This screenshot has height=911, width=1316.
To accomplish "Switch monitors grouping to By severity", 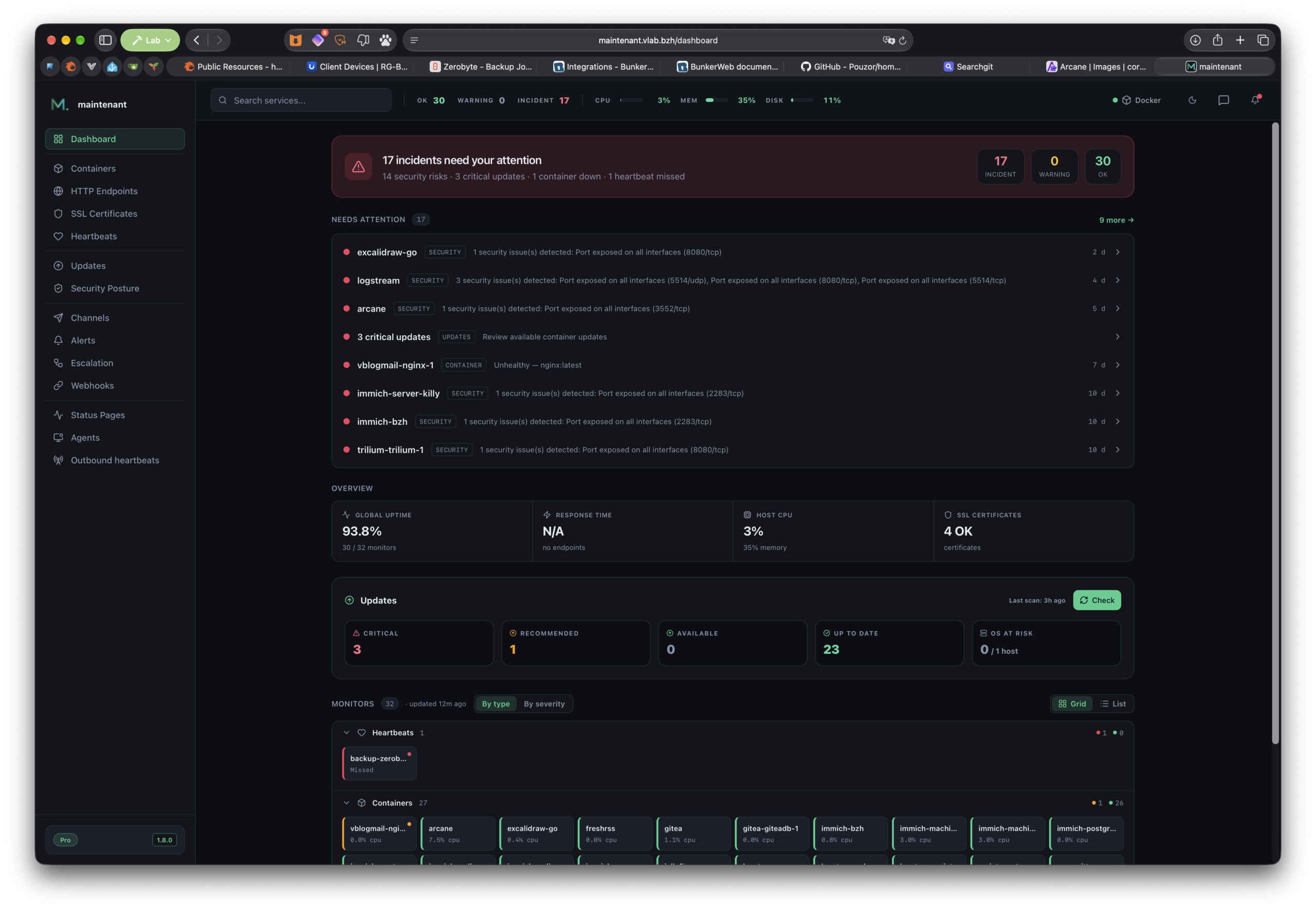I will coord(544,703).
